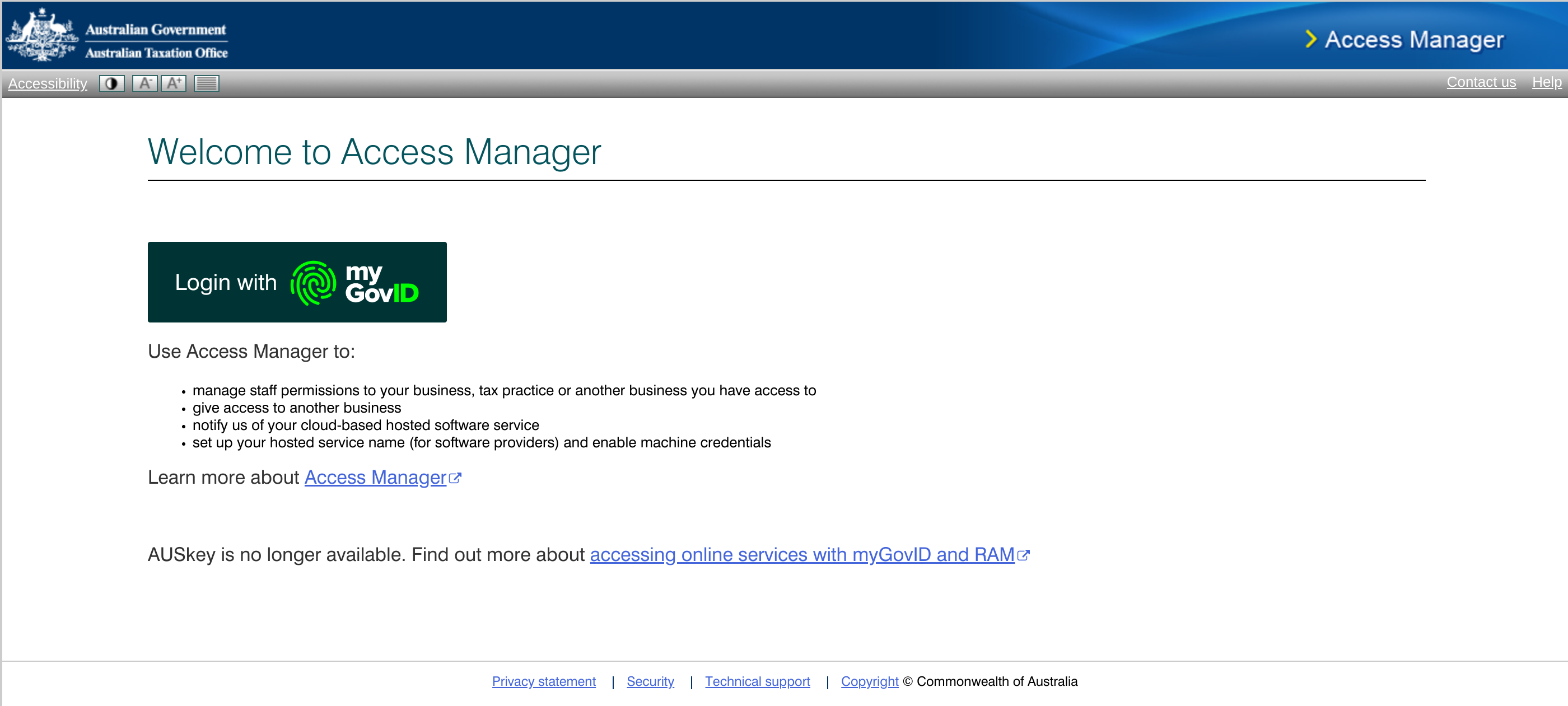Open the Privacy statement
Screen dimensions: 1568x706
(544, 681)
